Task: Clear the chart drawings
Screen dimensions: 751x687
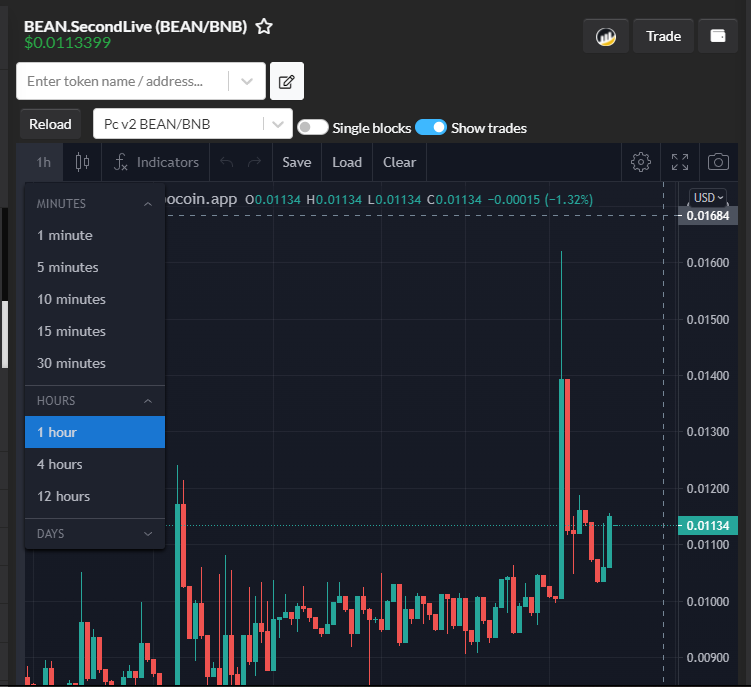Action: (399, 162)
